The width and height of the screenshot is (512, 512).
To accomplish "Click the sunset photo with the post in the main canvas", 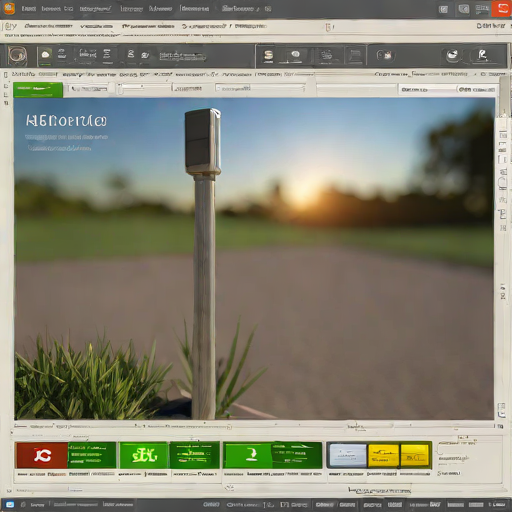I will coord(254,259).
